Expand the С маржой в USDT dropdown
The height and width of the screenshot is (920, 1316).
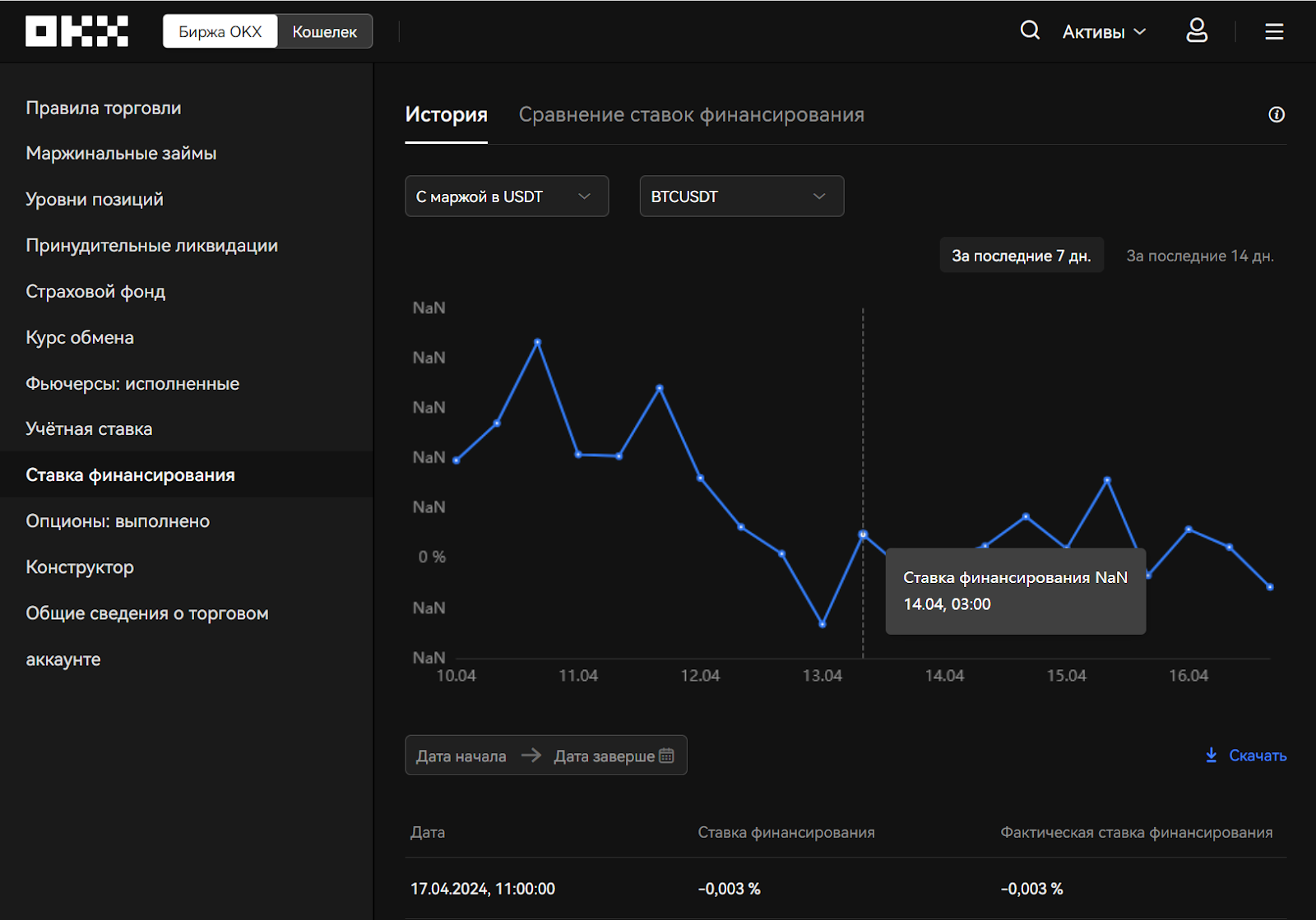tap(507, 196)
